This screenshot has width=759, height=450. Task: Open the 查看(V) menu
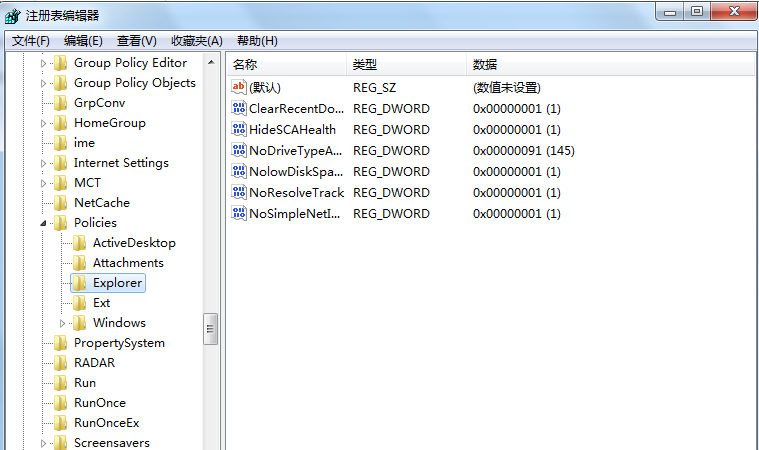(x=137, y=41)
